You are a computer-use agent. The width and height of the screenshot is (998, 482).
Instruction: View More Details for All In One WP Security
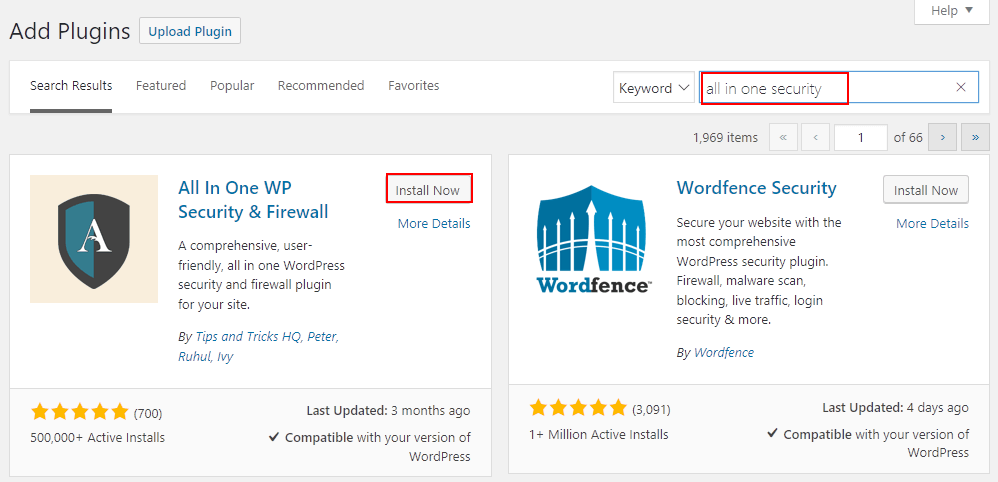tap(434, 223)
